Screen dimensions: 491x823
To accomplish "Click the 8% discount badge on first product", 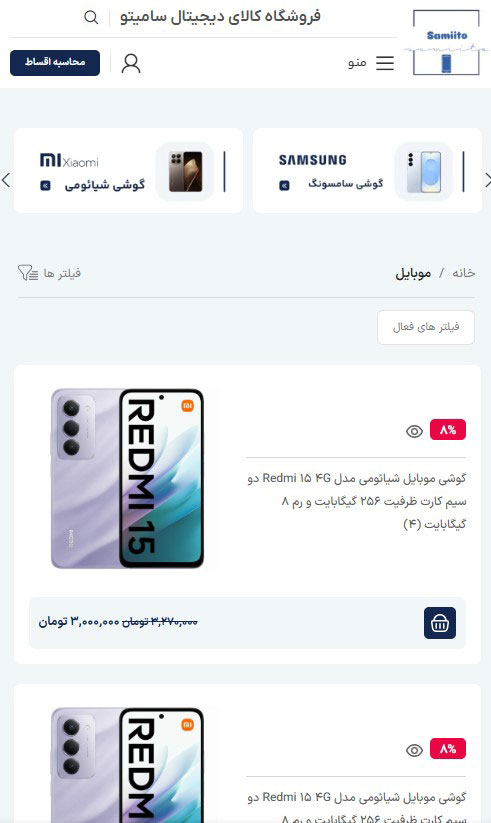I will [x=448, y=430].
